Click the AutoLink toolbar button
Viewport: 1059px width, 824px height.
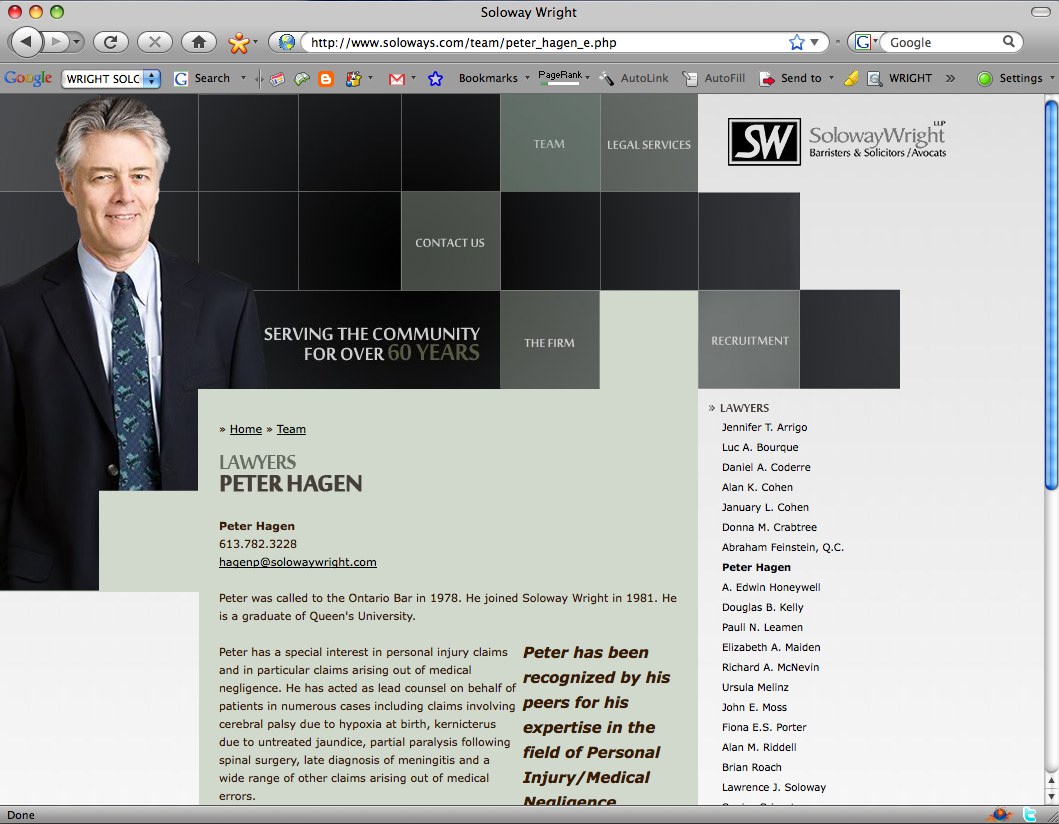(x=634, y=78)
